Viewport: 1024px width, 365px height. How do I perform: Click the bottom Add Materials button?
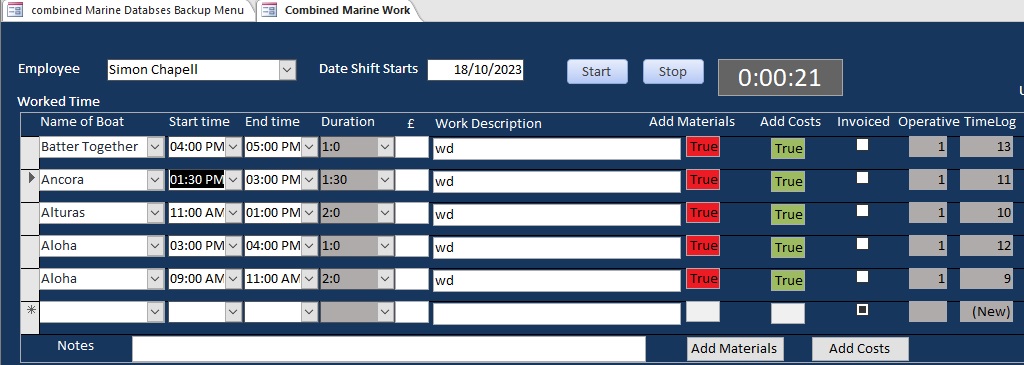click(735, 349)
